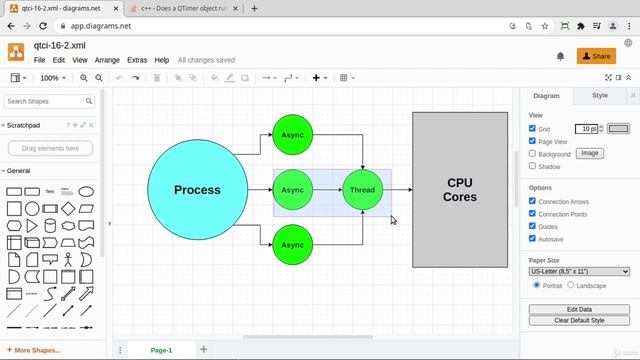Redo the last undone action
The height and width of the screenshot is (360, 640).
click(136, 78)
